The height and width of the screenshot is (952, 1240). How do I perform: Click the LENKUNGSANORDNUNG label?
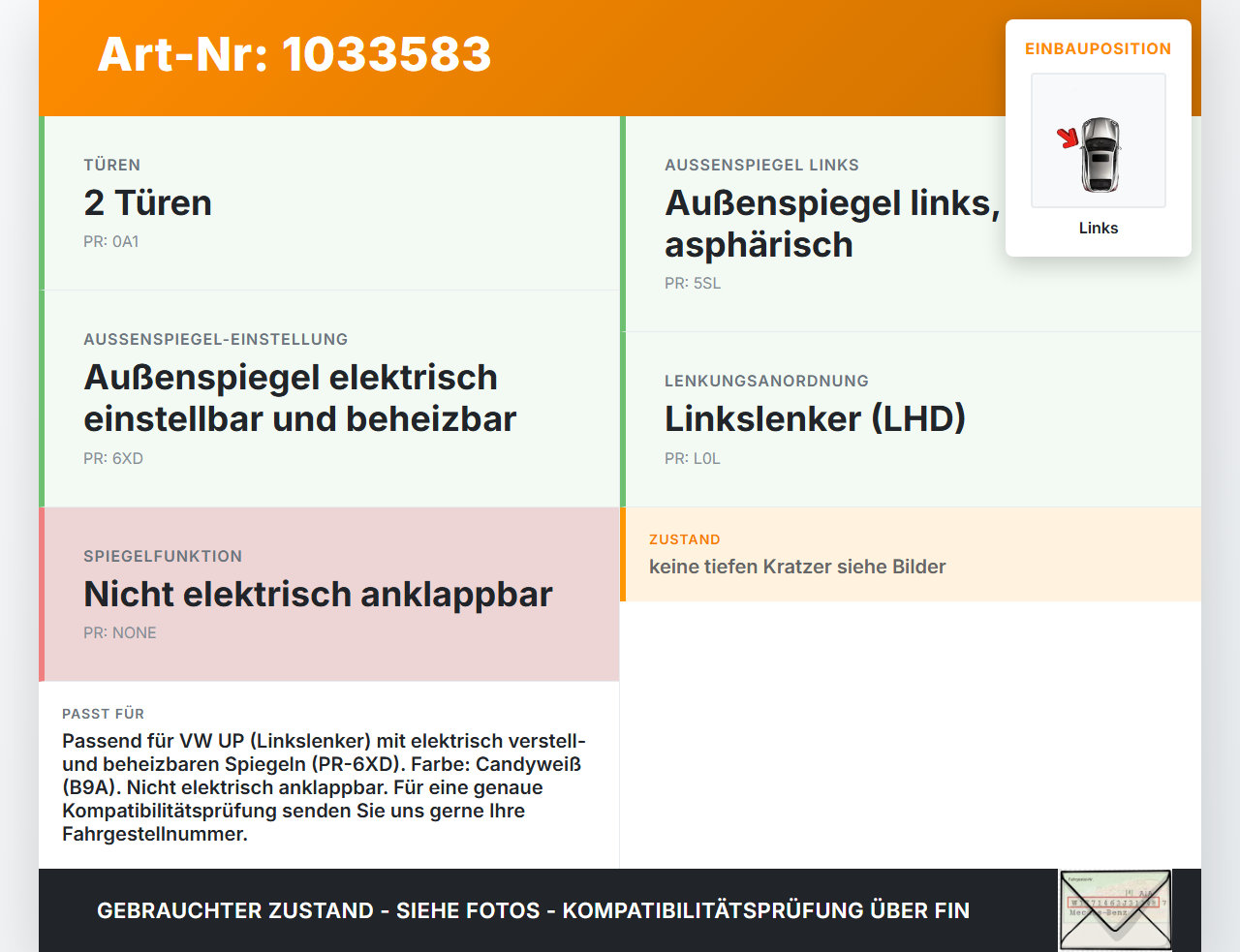[x=766, y=381]
